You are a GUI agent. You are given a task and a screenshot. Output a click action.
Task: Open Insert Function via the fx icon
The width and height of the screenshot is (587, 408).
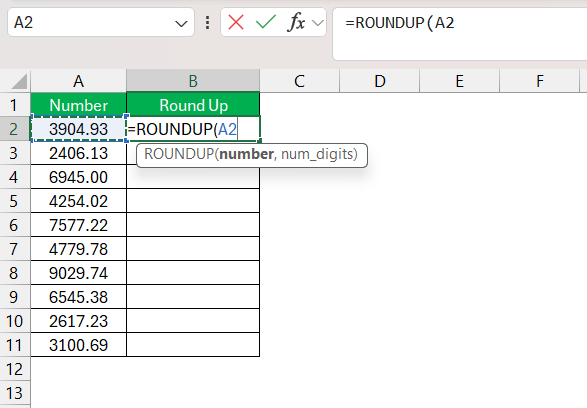296,22
